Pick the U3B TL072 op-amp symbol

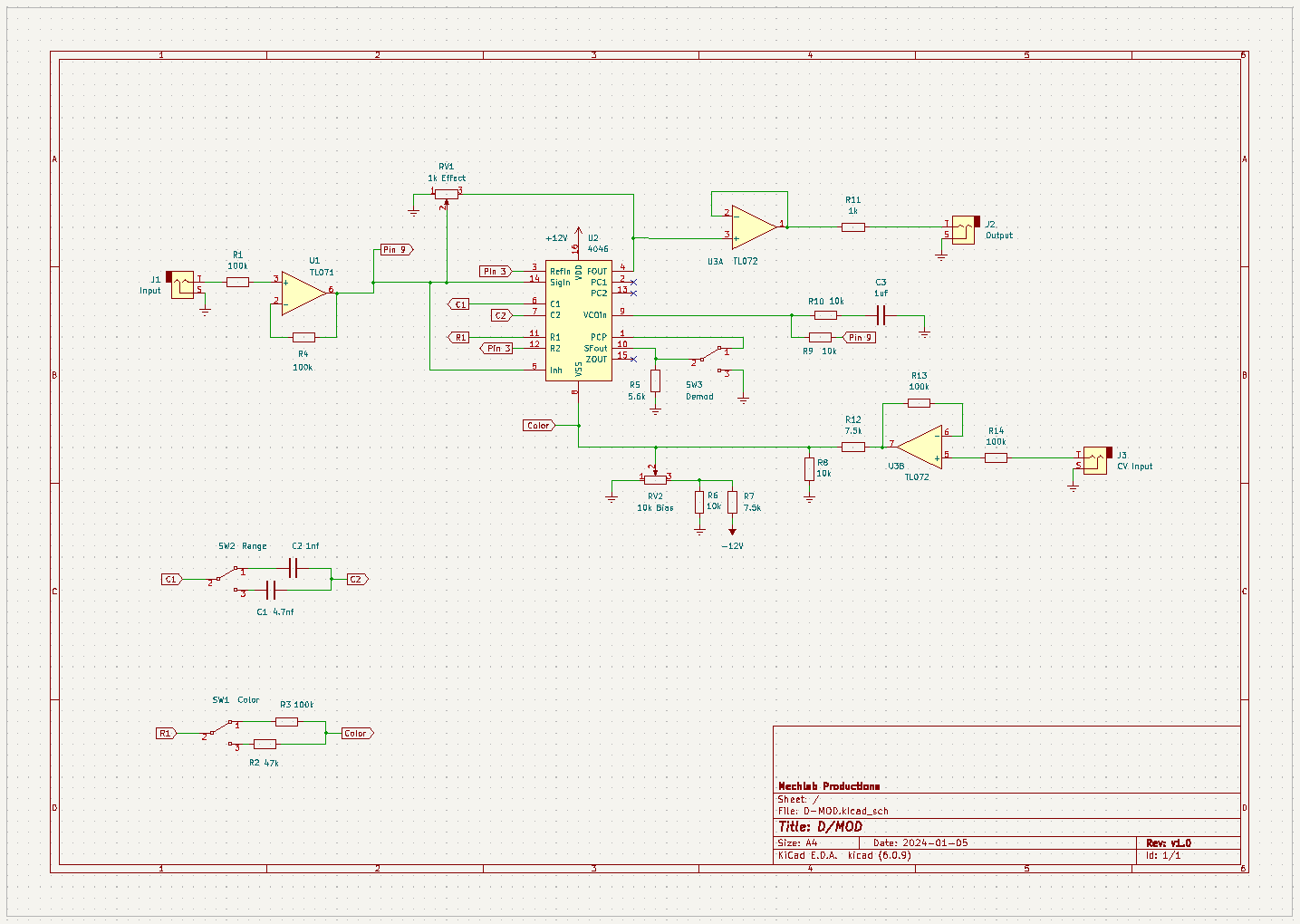(x=920, y=448)
